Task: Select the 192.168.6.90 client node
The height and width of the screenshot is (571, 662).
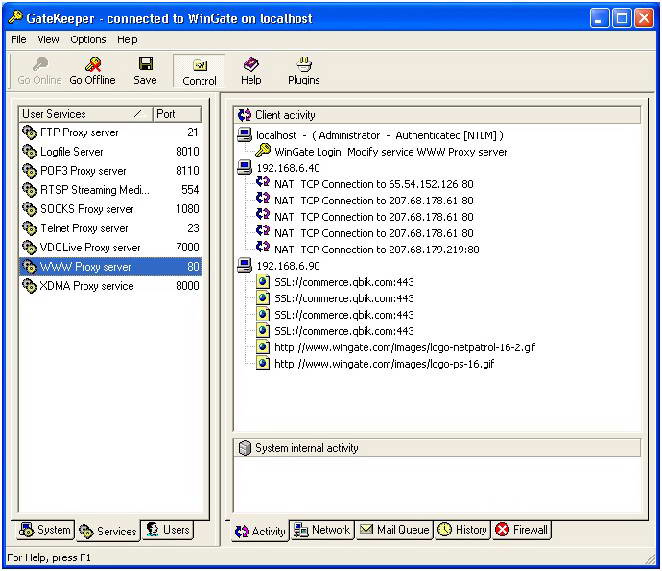Action: tap(288, 266)
